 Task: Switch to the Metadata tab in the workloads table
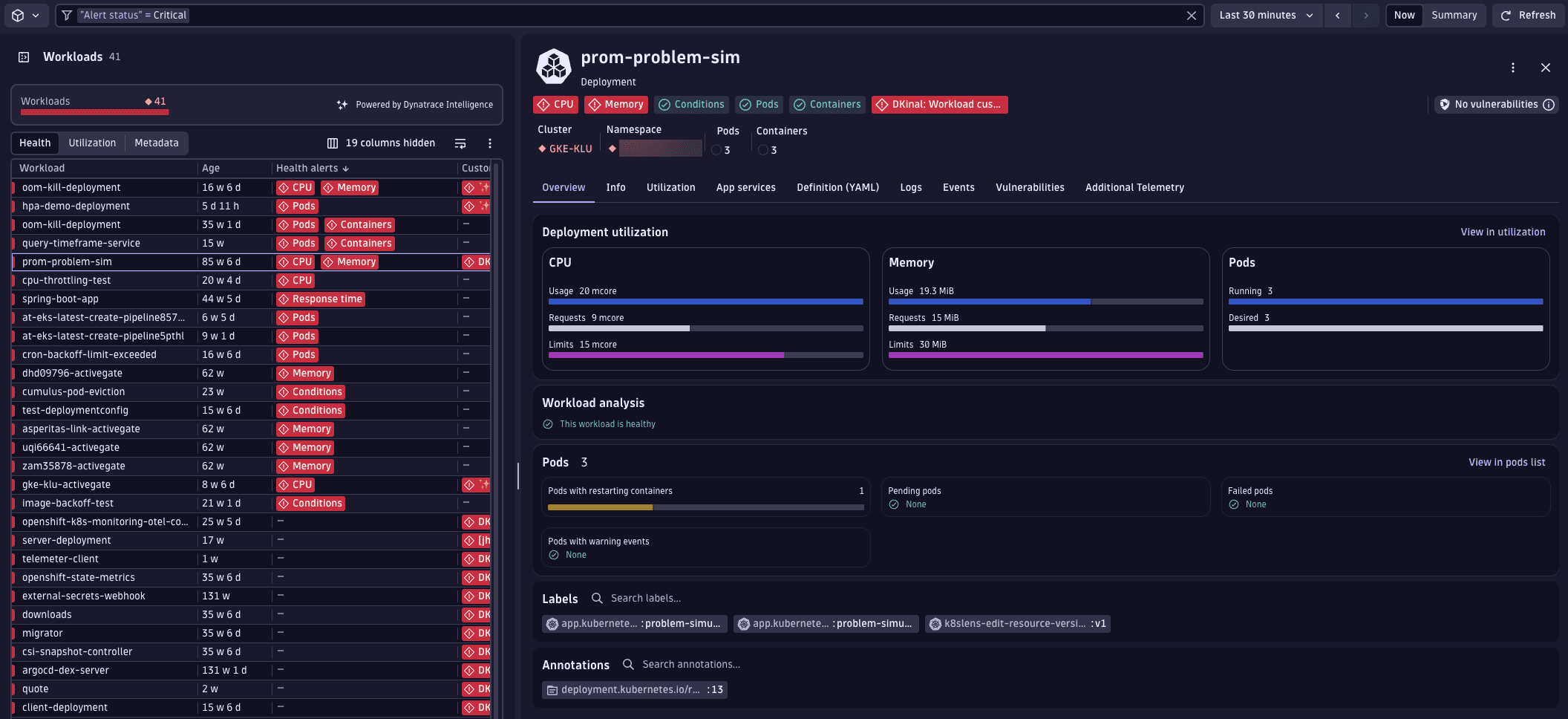tap(157, 143)
